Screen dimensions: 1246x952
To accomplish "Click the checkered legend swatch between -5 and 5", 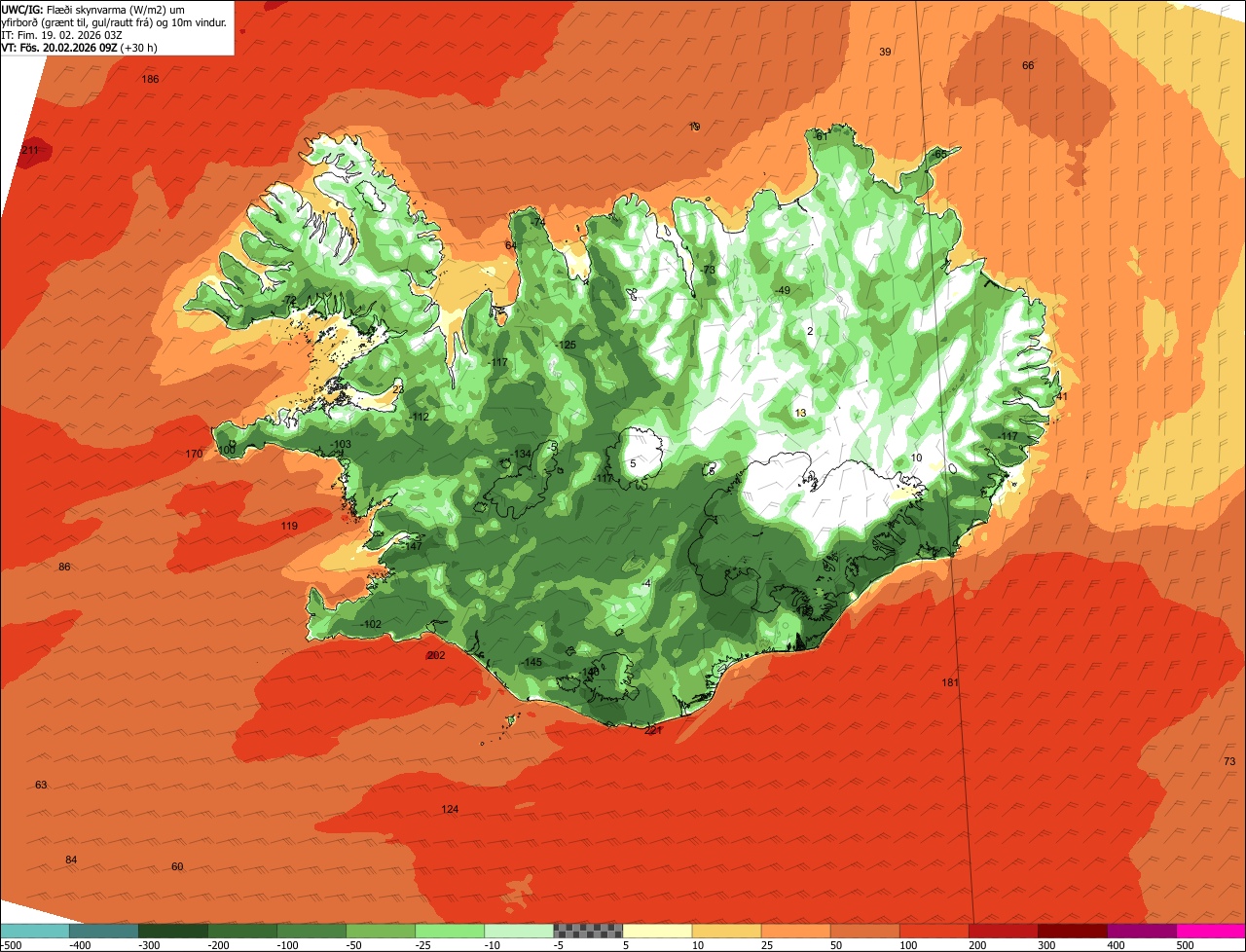I will pos(588,931).
